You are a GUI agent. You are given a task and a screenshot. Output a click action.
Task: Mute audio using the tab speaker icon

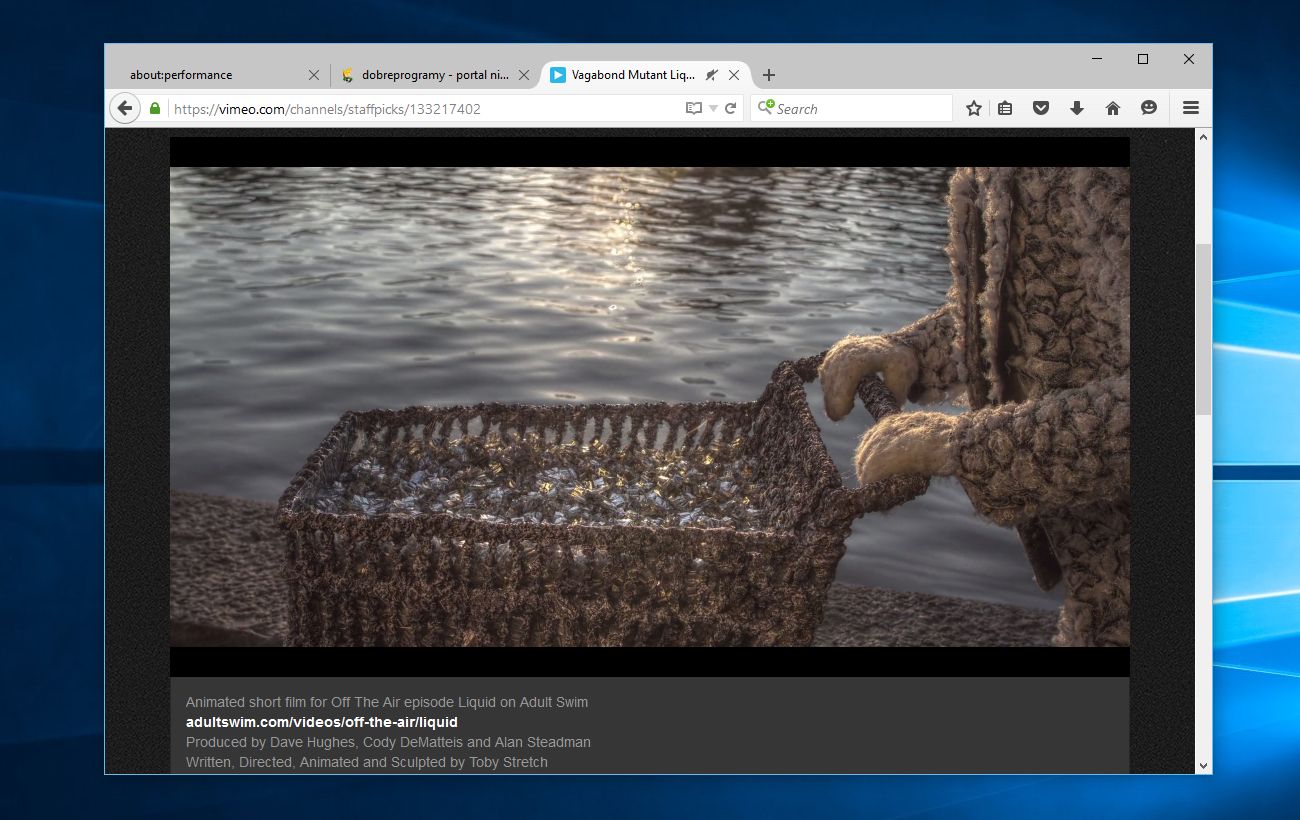tap(711, 75)
